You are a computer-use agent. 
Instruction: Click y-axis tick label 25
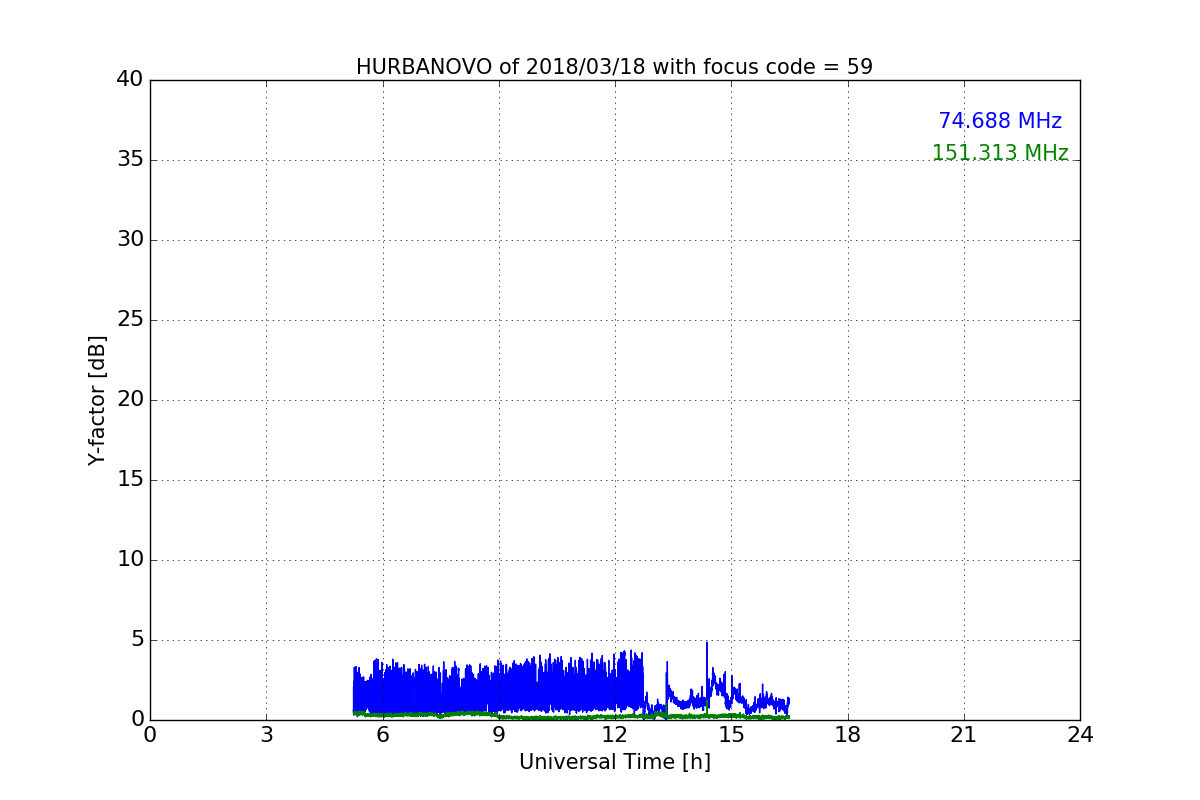click(x=130, y=319)
